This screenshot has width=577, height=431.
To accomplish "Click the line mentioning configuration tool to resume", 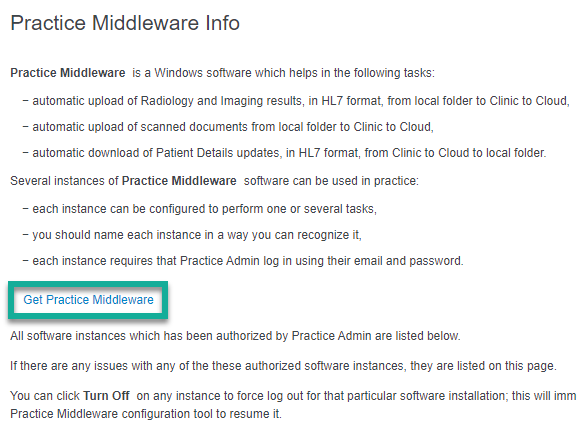I will (x=146, y=414).
